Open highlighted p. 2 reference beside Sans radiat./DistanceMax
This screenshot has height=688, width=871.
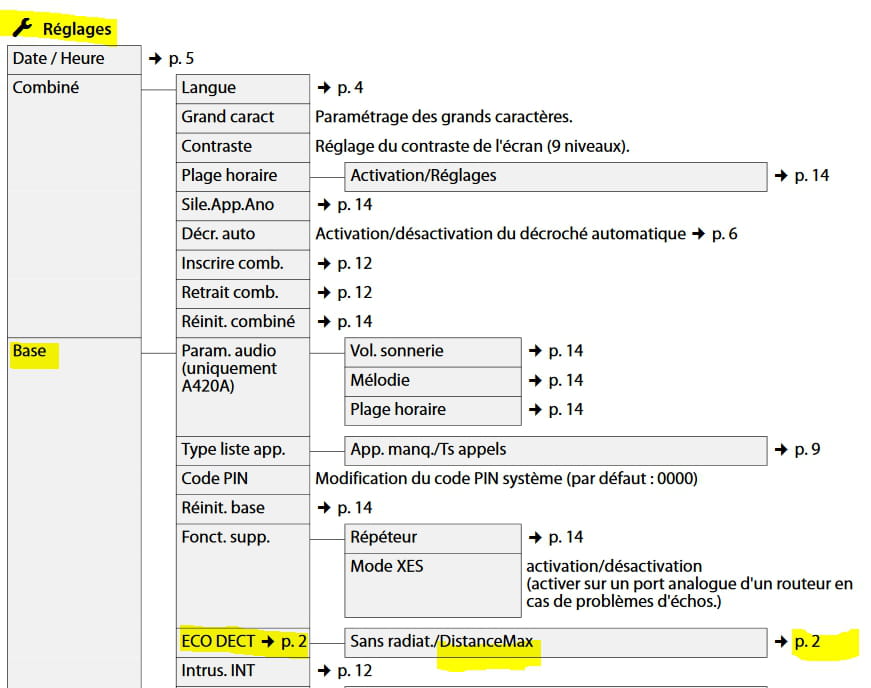(x=807, y=642)
